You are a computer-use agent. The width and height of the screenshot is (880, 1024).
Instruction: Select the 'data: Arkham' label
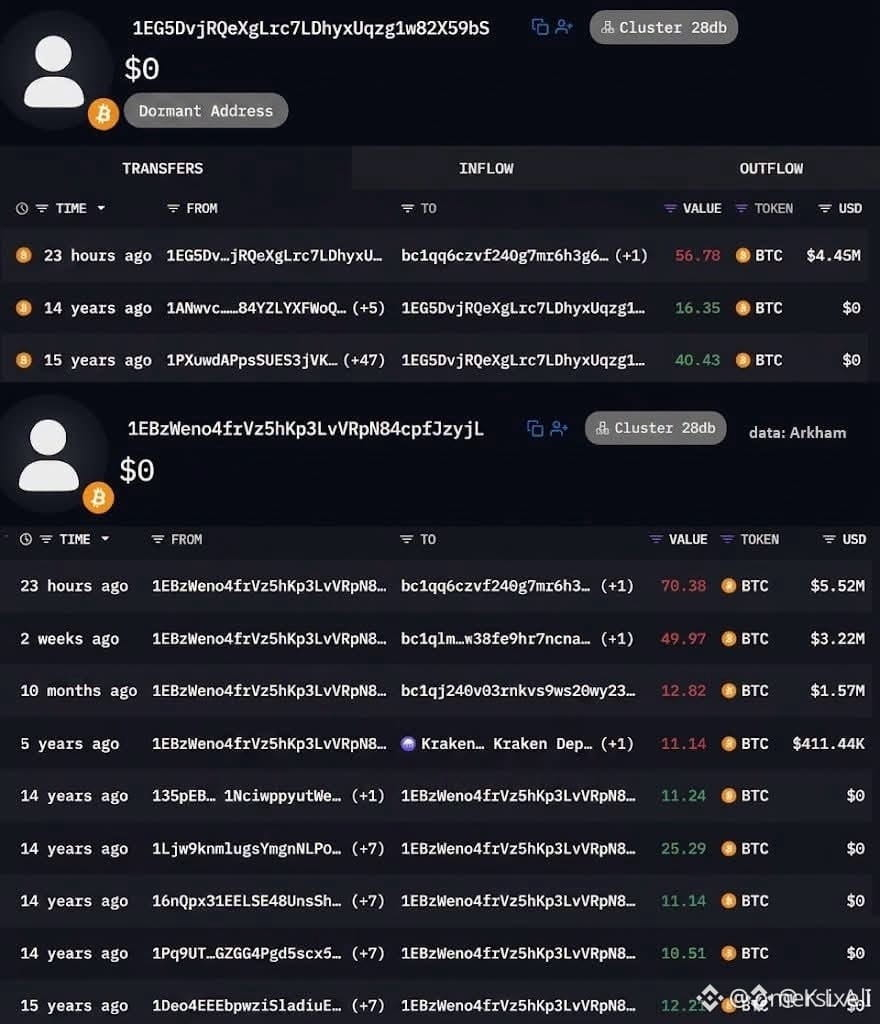point(797,433)
